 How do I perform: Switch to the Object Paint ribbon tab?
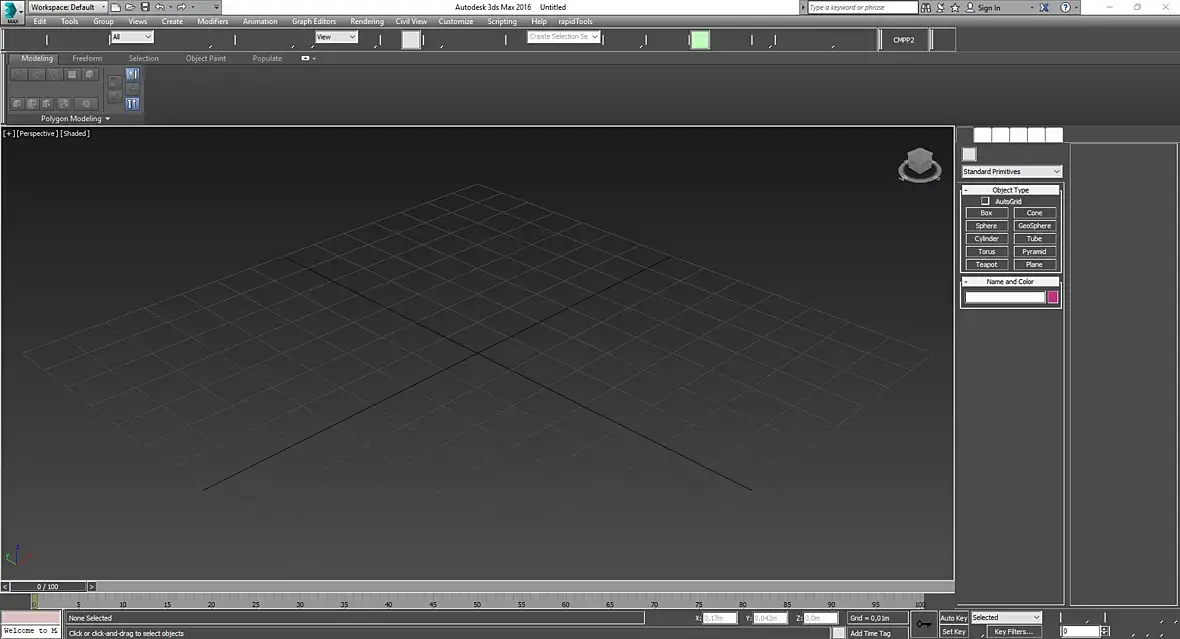pyautogui.click(x=205, y=58)
